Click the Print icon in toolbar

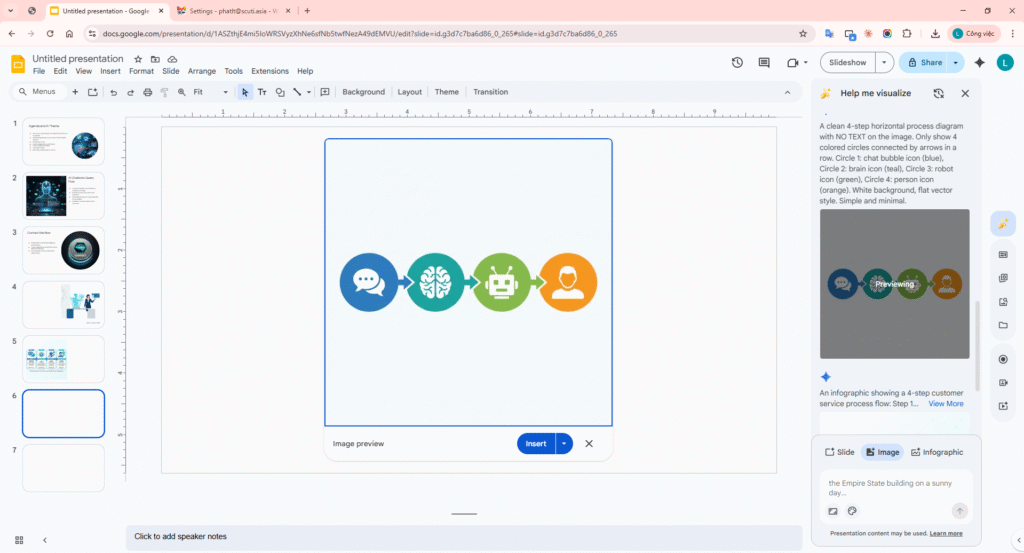(x=148, y=92)
